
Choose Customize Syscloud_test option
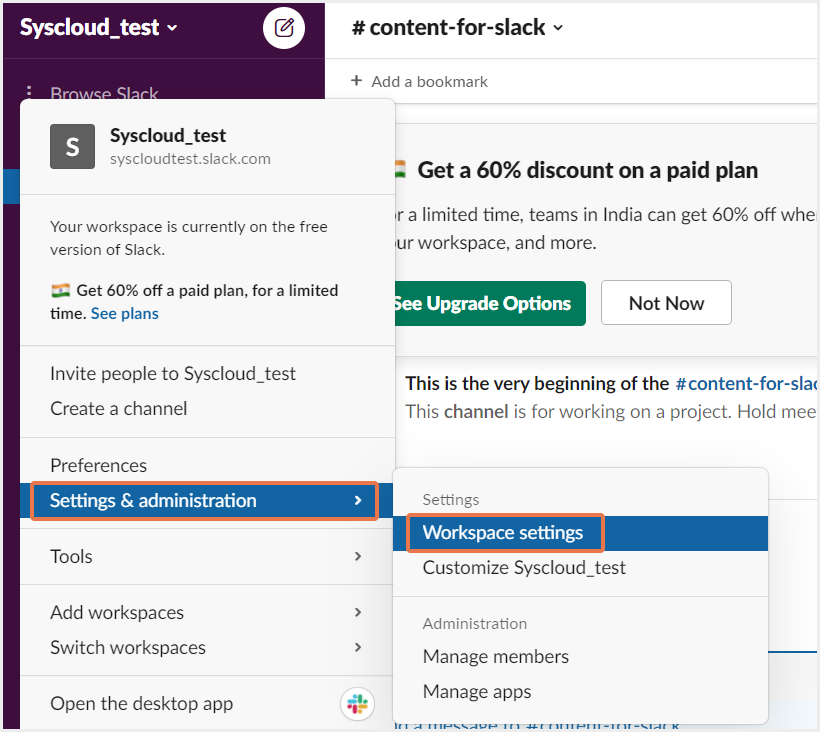click(x=524, y=567)
